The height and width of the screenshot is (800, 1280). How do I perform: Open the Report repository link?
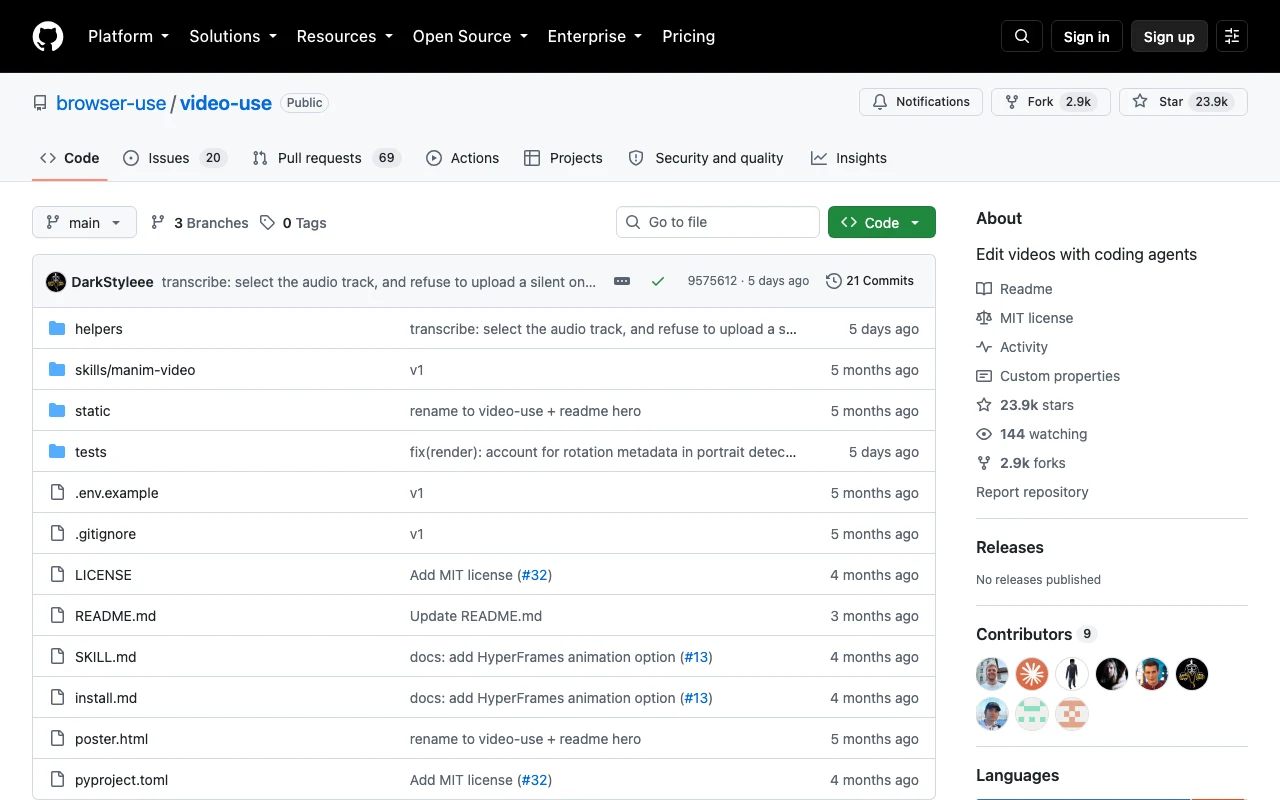(1032, 492)
